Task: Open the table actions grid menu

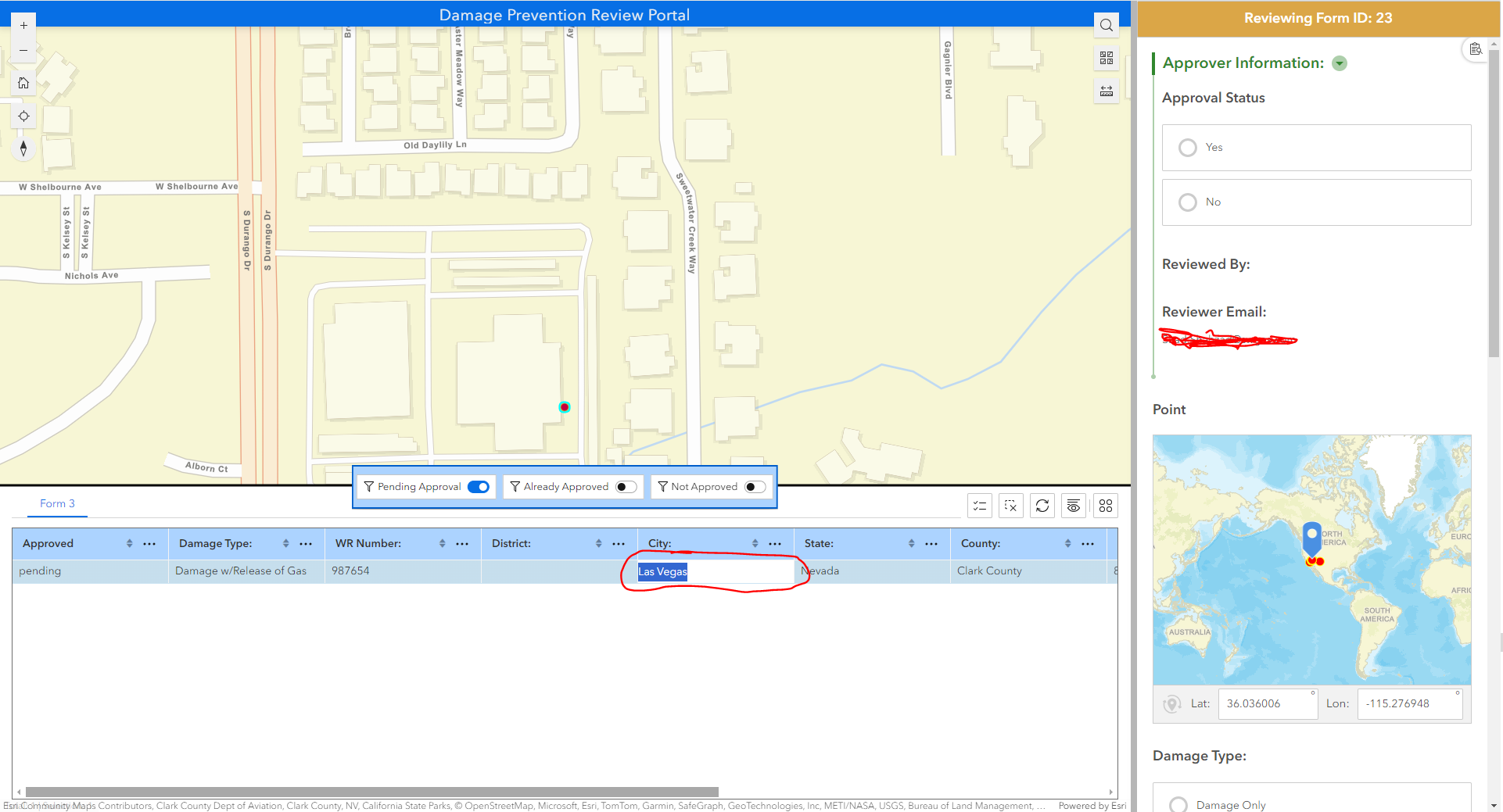Action: pyautogui.click(x=1105, y=505)
